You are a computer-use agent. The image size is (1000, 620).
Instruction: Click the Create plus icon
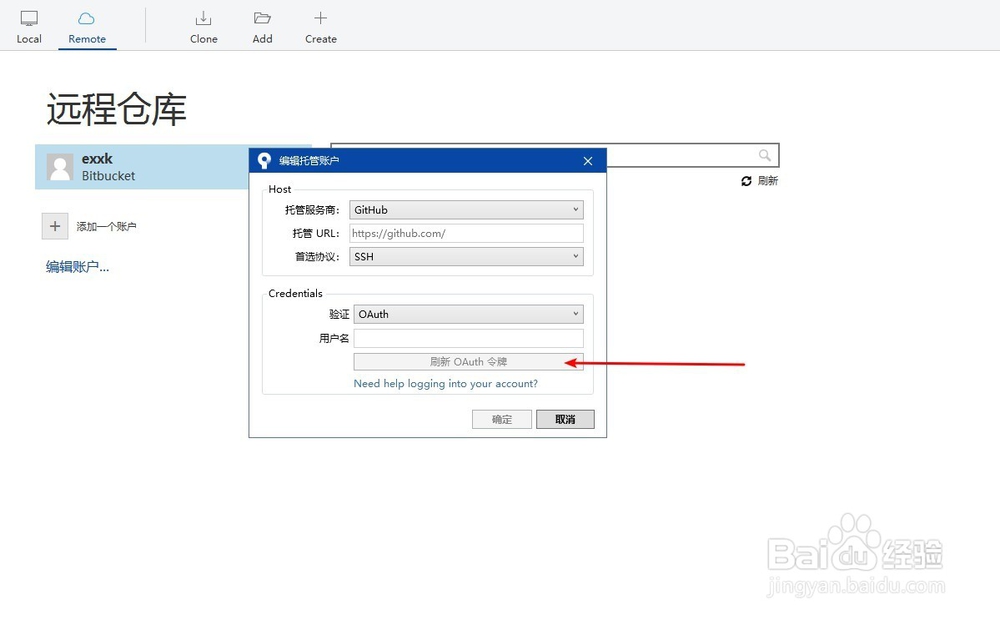click(321, 18)
